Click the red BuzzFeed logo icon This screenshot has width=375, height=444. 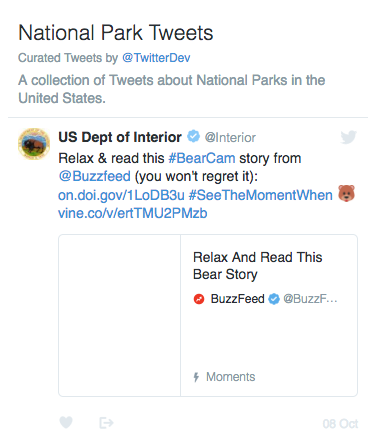[199, 299]
